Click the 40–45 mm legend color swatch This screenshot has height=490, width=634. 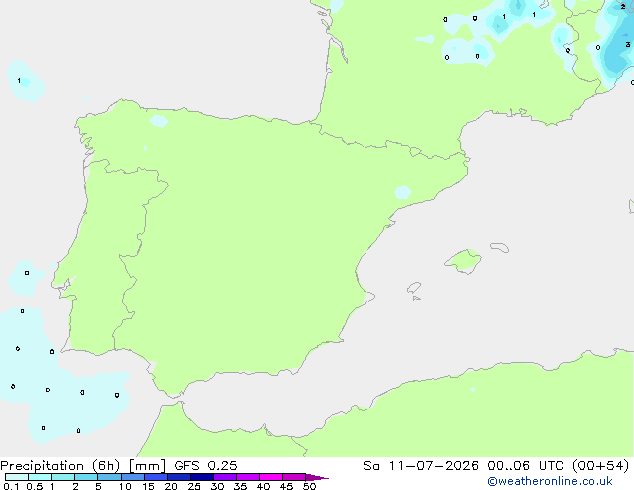coord(271,477)
